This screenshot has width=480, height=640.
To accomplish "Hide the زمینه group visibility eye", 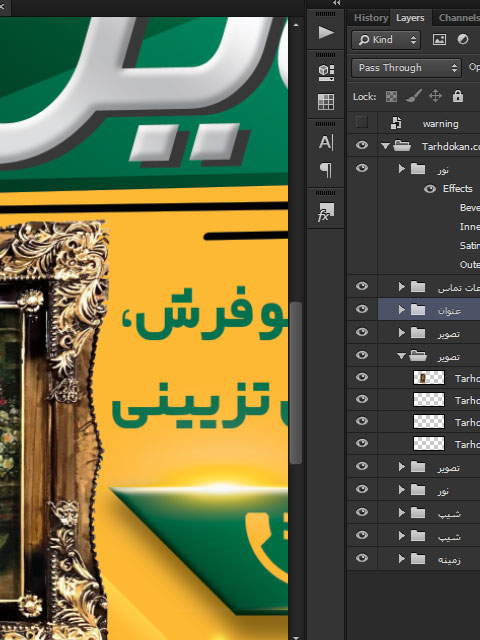I will [x=362, y=558].
